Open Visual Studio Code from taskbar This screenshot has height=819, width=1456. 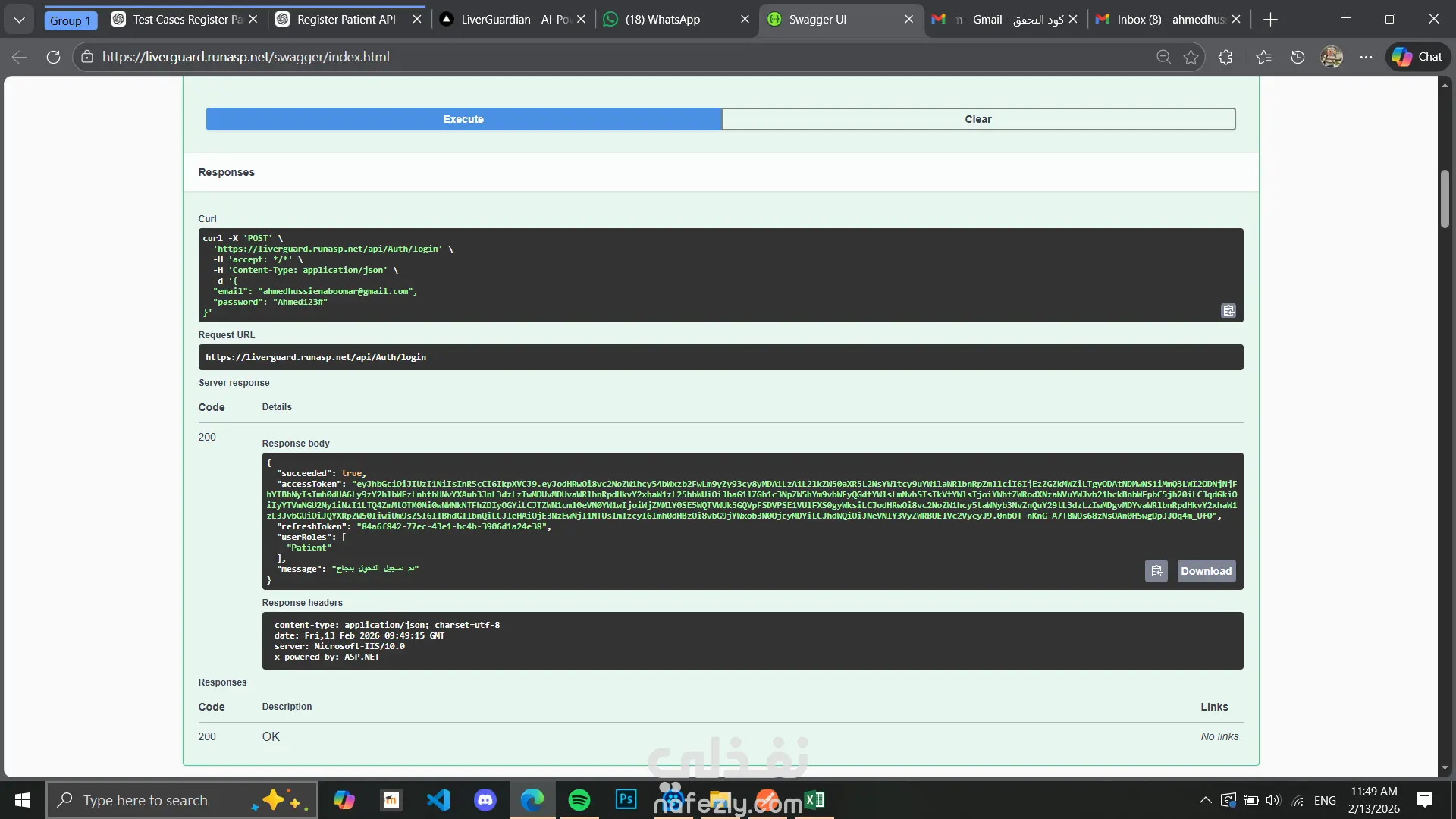[x=438, y=800]
